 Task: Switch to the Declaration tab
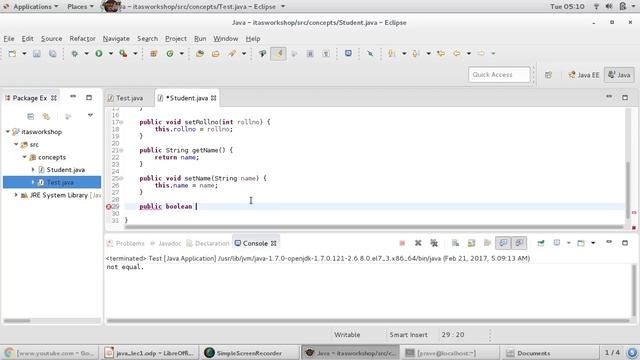[208, 243]
